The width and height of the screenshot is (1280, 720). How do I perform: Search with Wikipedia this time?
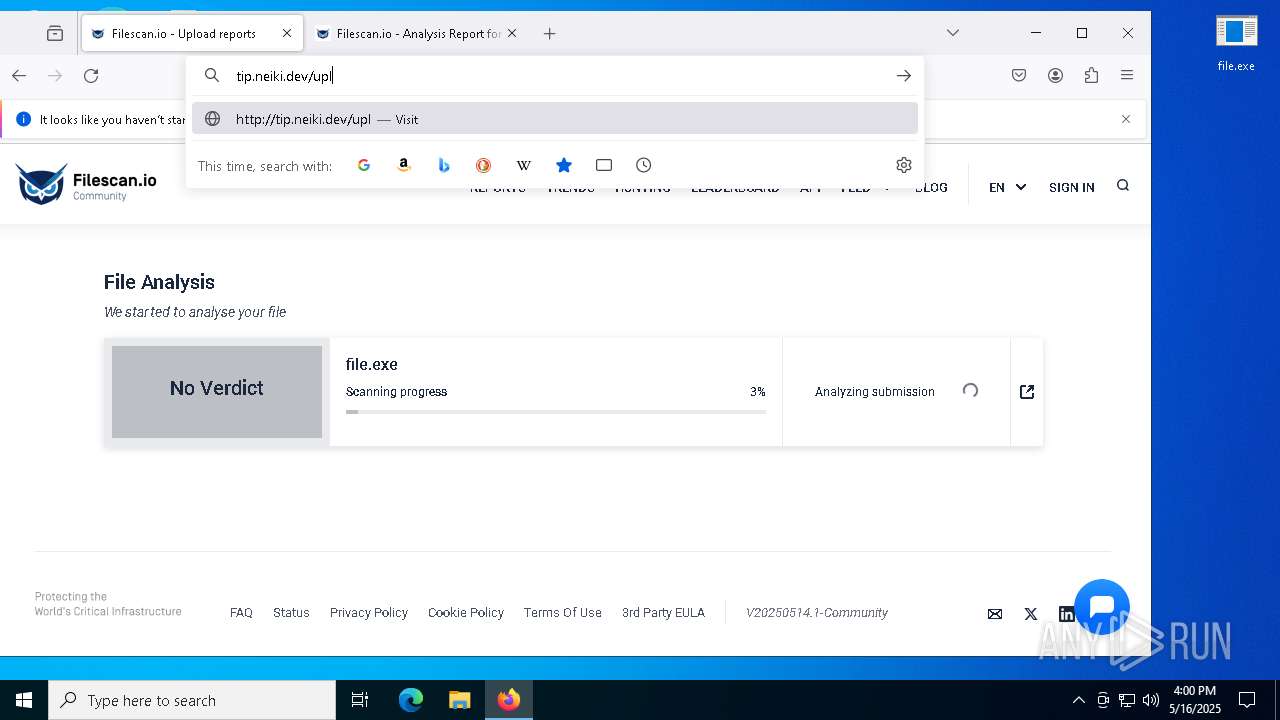[x=524, y=165]
